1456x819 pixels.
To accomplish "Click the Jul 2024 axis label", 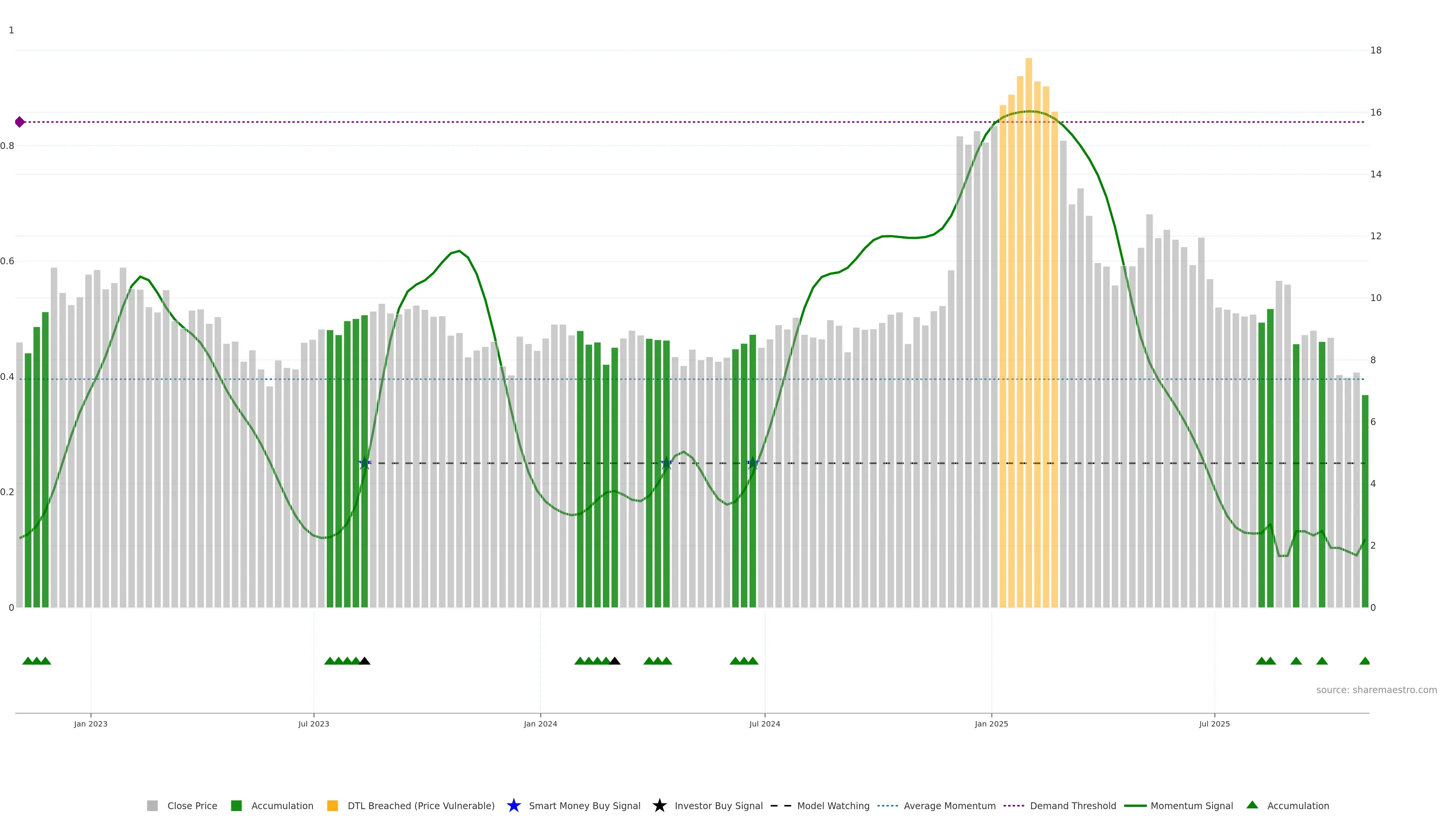I will tap(764, 723).
